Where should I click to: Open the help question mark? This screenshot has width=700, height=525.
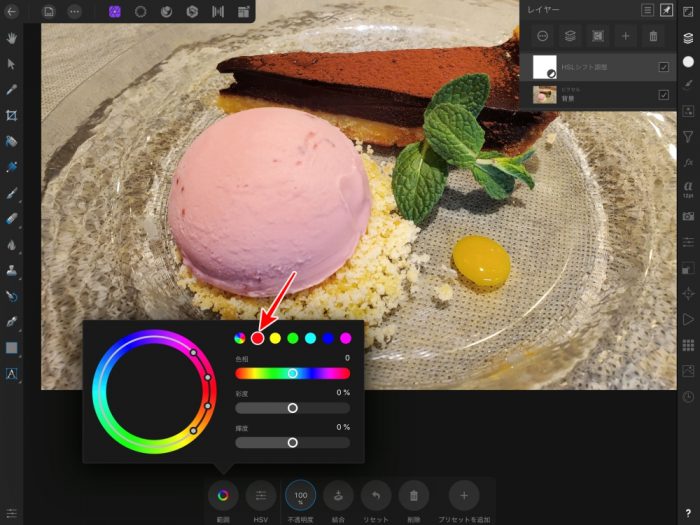pos(688,513)
